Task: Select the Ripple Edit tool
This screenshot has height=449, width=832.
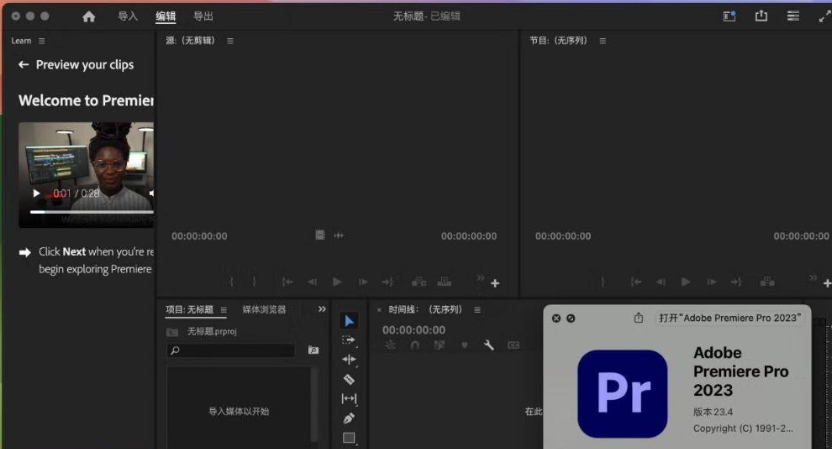Action: click(x=349, y=360)
